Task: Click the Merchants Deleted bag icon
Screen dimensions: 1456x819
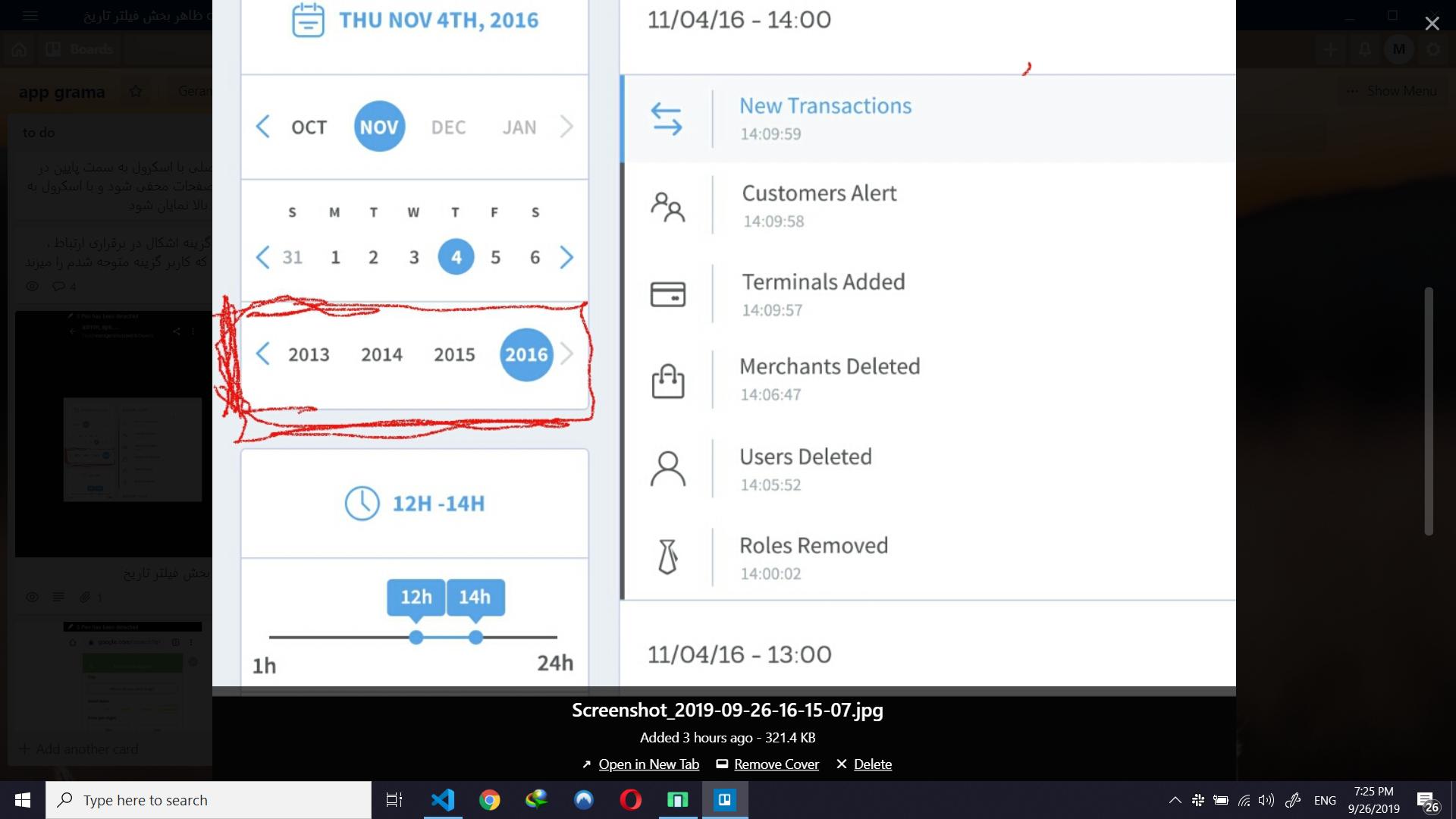Action: [667, 381]
